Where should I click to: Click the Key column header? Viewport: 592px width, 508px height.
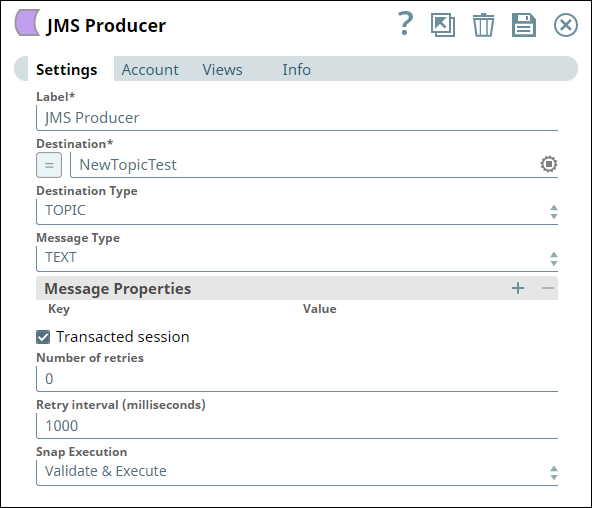pyautogui.click(x=59, y=309)
